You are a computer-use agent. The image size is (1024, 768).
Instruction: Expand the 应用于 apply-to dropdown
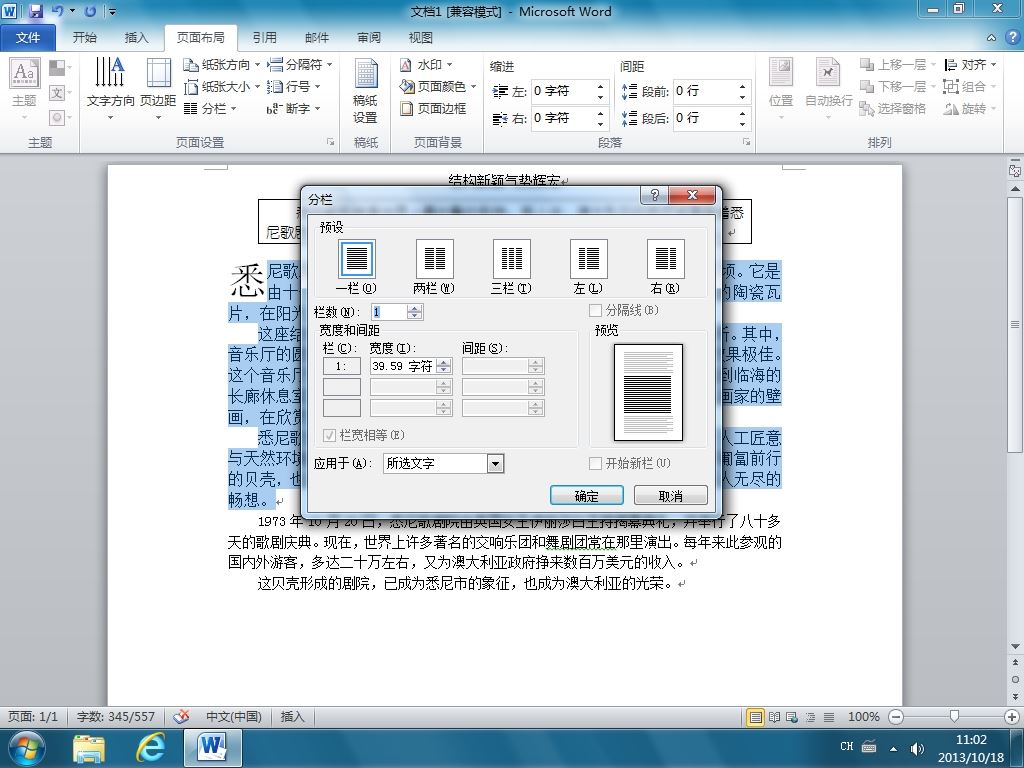click(496, 464)
